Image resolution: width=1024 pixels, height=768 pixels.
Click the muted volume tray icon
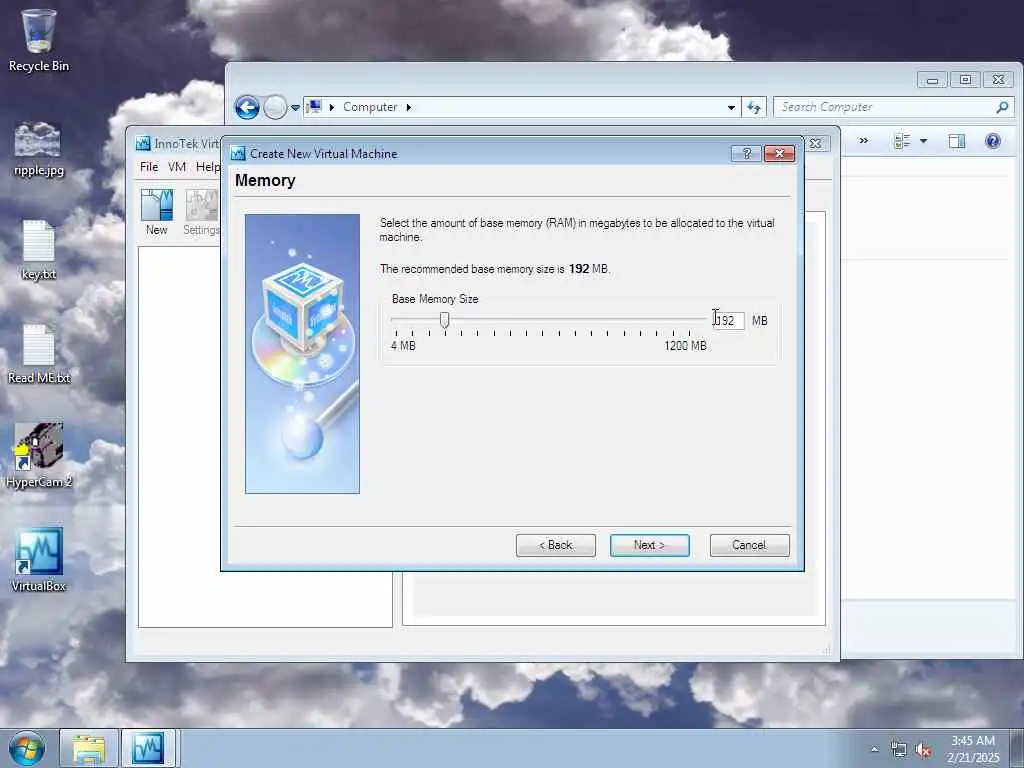[x=923, y=750]
